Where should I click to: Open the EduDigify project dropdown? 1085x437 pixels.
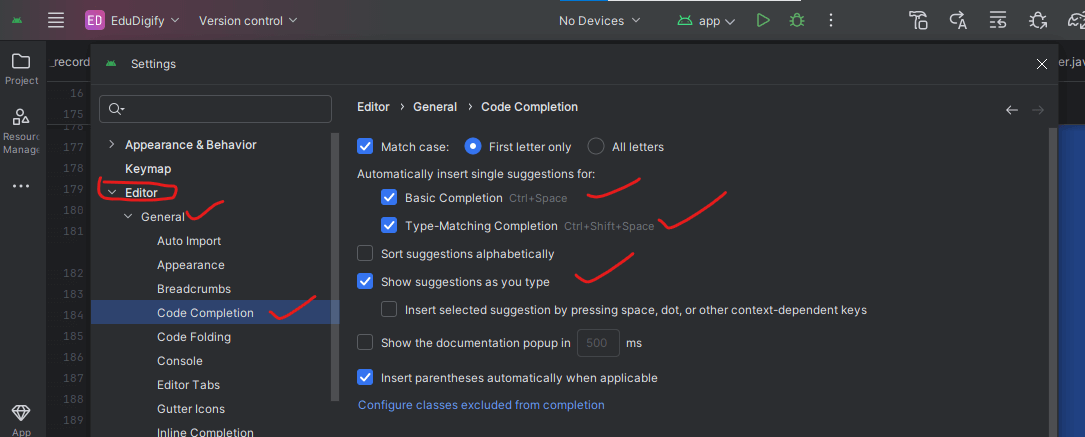click(132, 21)
